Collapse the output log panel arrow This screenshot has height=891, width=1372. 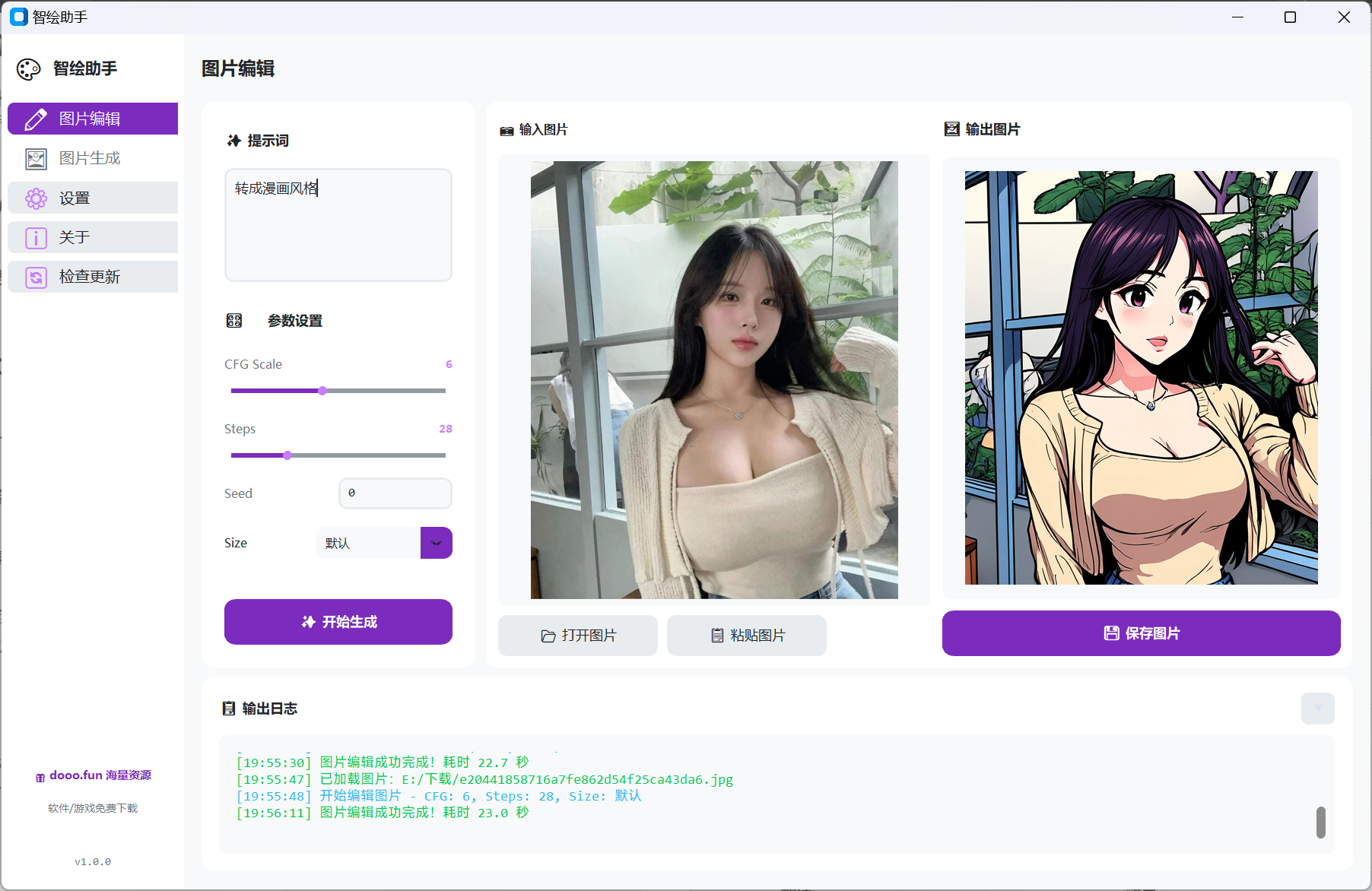click(x=1318, y=709)
